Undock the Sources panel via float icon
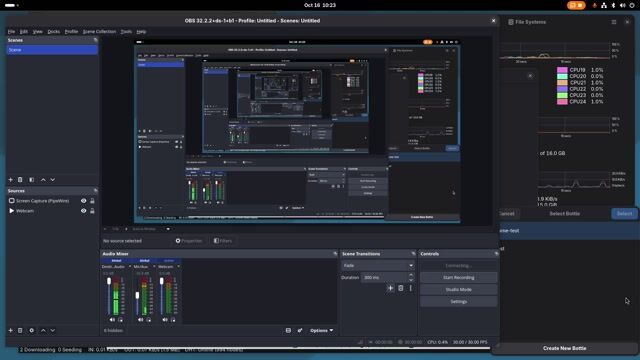 pos(96,191)
